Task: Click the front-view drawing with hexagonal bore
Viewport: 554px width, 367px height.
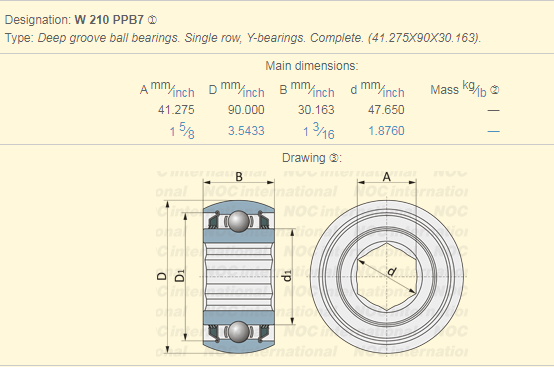Action: tap(387, 277)
